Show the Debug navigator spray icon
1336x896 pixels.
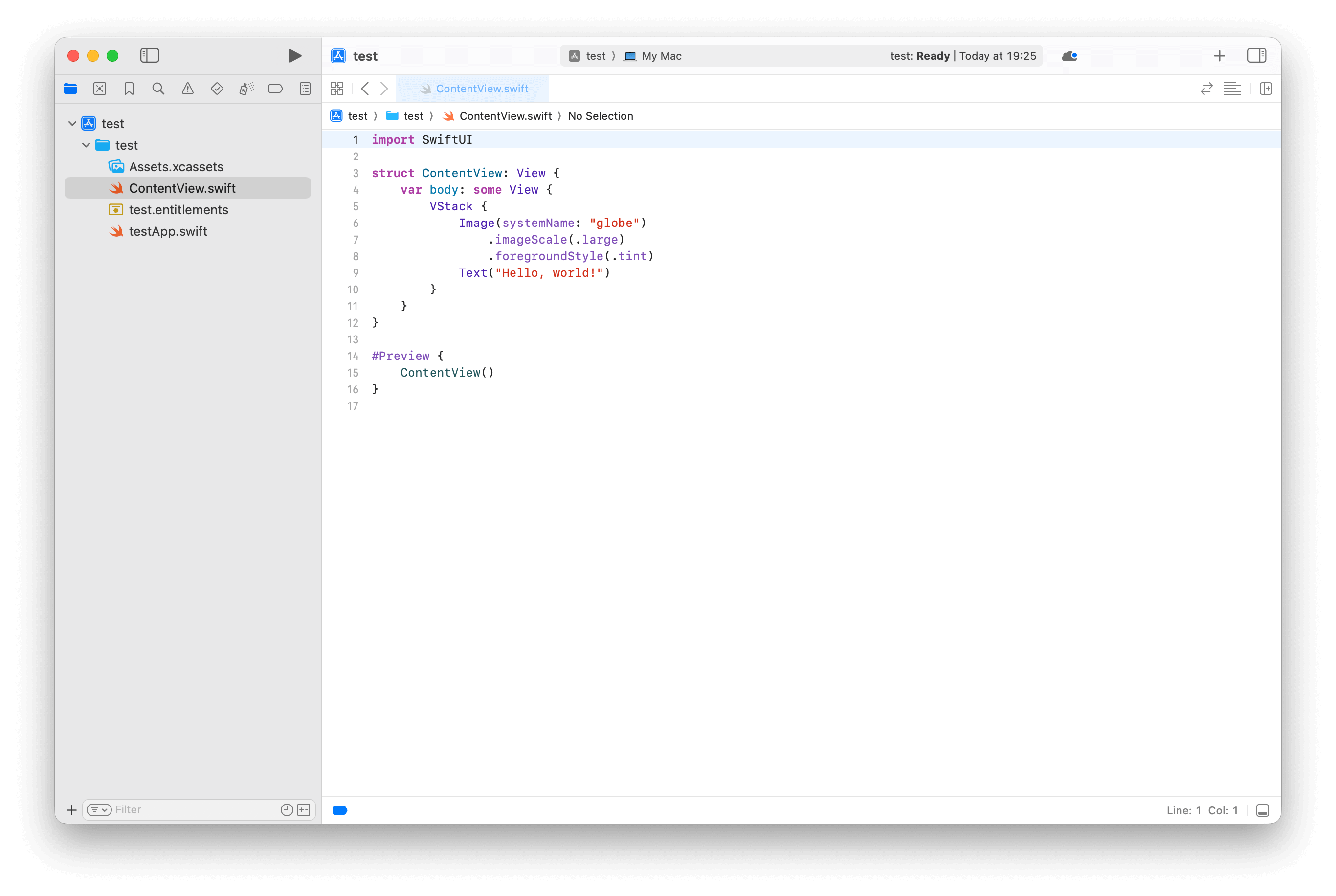(x=246, y=89)
